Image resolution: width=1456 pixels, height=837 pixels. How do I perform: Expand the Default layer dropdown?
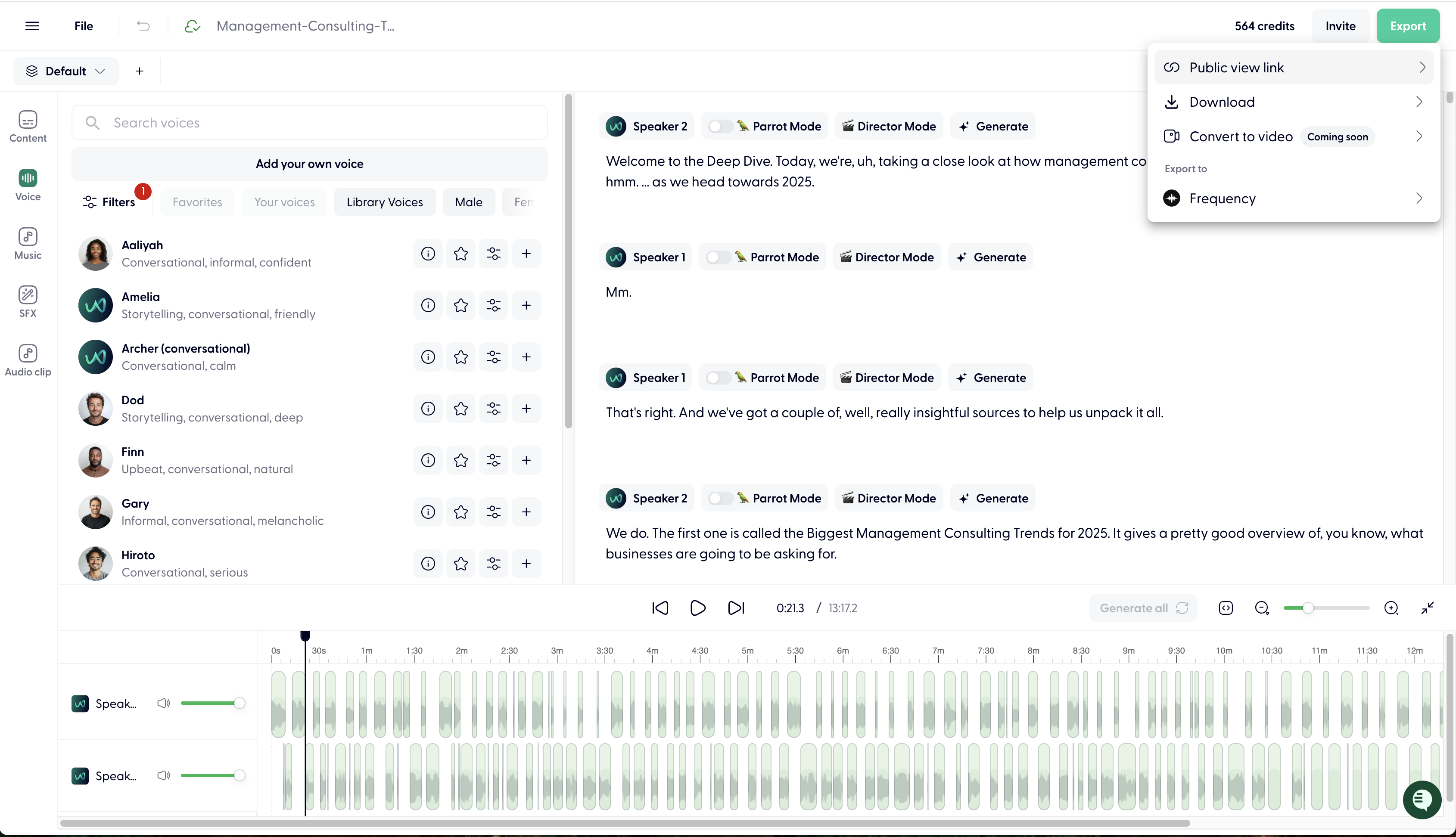[65, 71]
